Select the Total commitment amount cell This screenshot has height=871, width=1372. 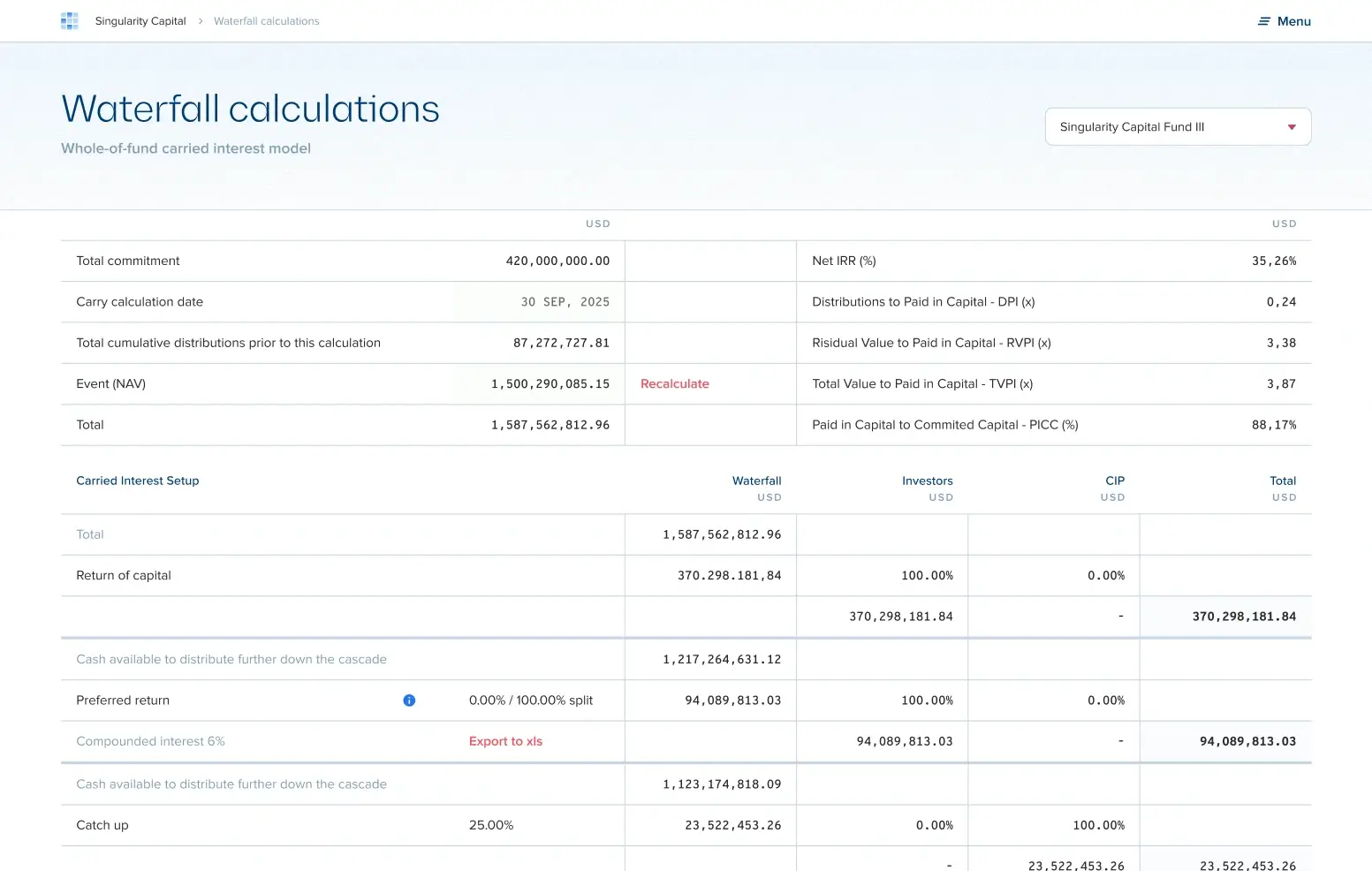coord(557,261)
